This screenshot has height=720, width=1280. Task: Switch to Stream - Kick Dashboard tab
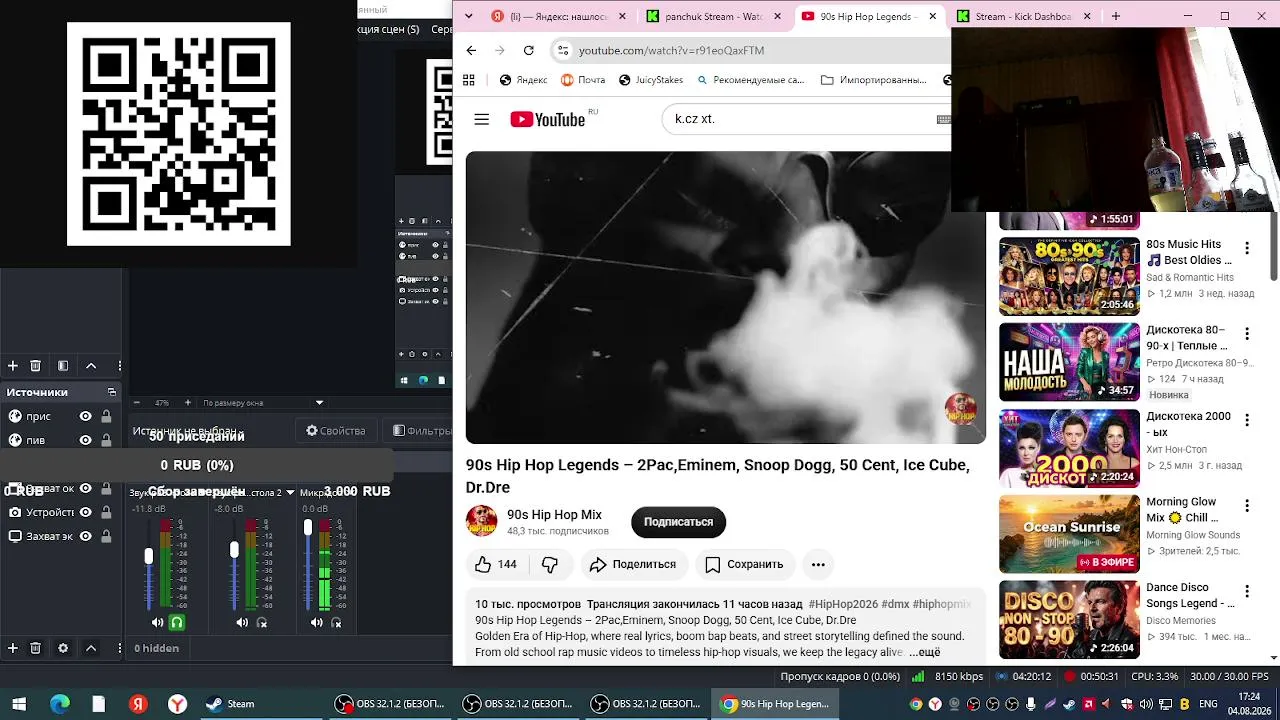[x=1023, y=16]
